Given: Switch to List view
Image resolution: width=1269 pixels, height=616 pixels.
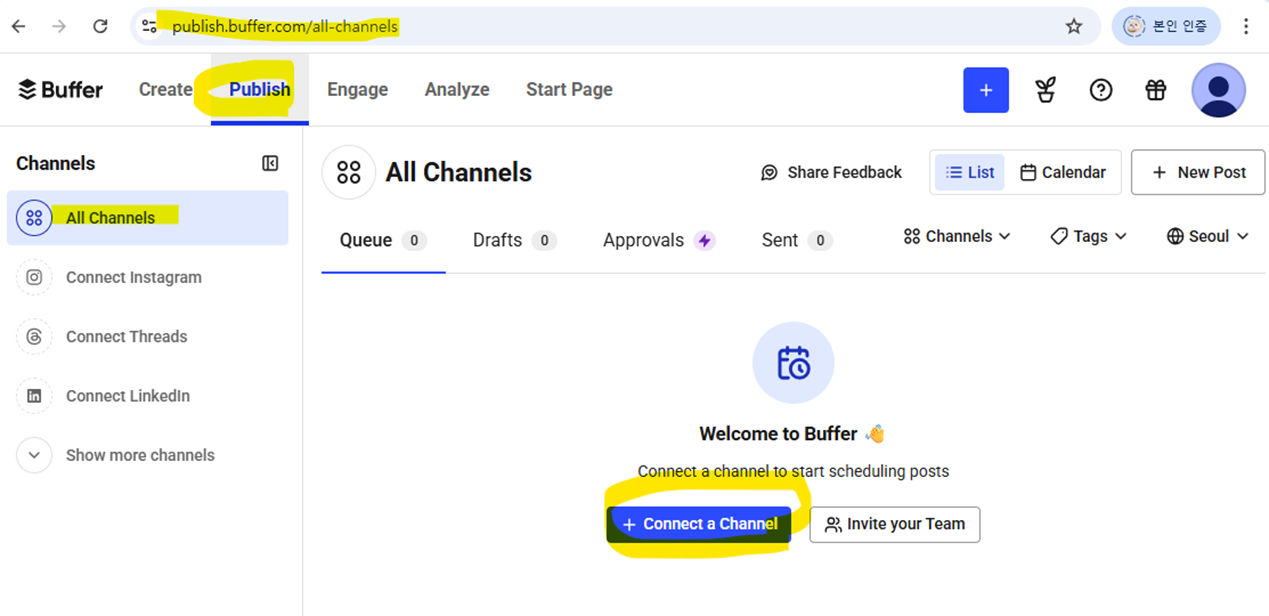Looking at the screenshot, I should (x=970, y=173).
